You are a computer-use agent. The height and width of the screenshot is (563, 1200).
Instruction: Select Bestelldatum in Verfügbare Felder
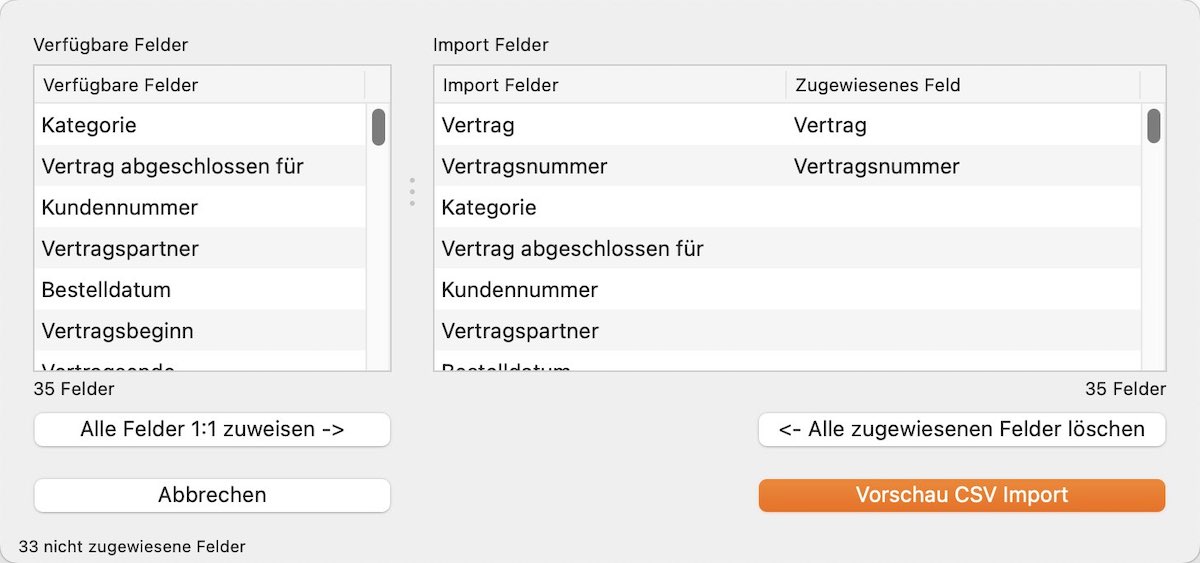pyautogui.click(x=200, y=290)
